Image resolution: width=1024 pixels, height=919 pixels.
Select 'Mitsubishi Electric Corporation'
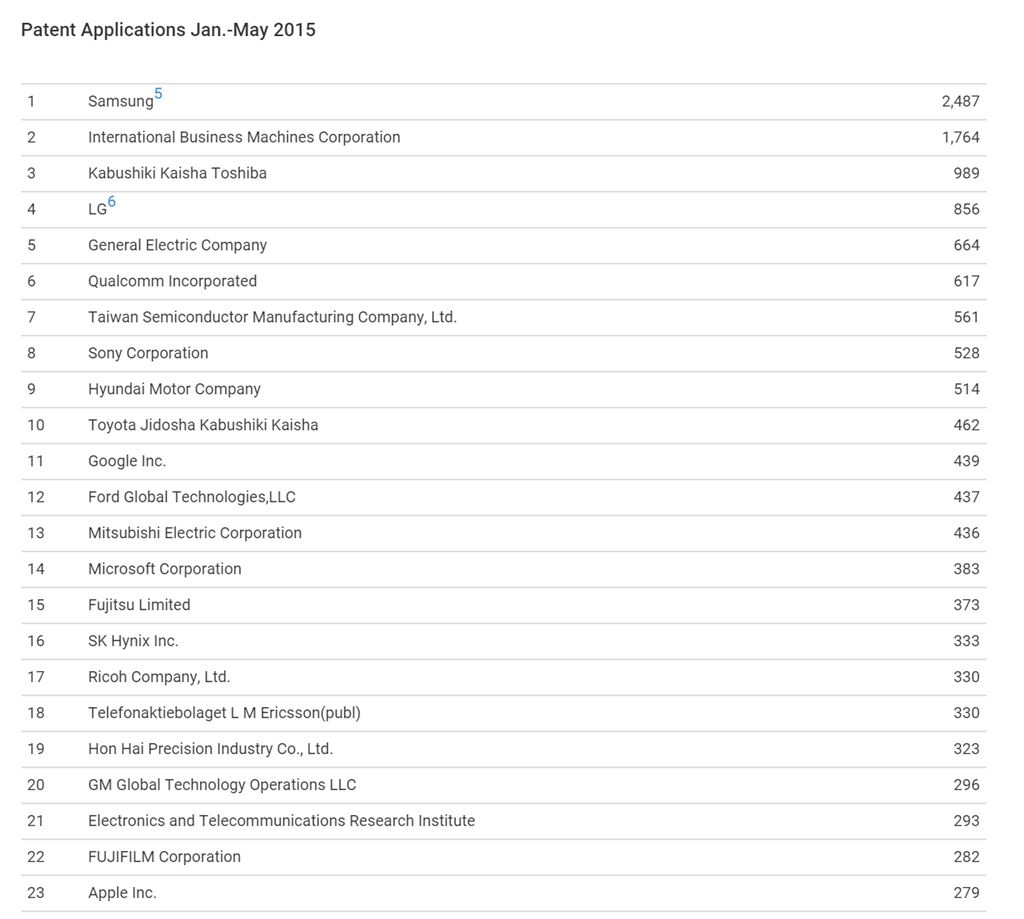195,532
